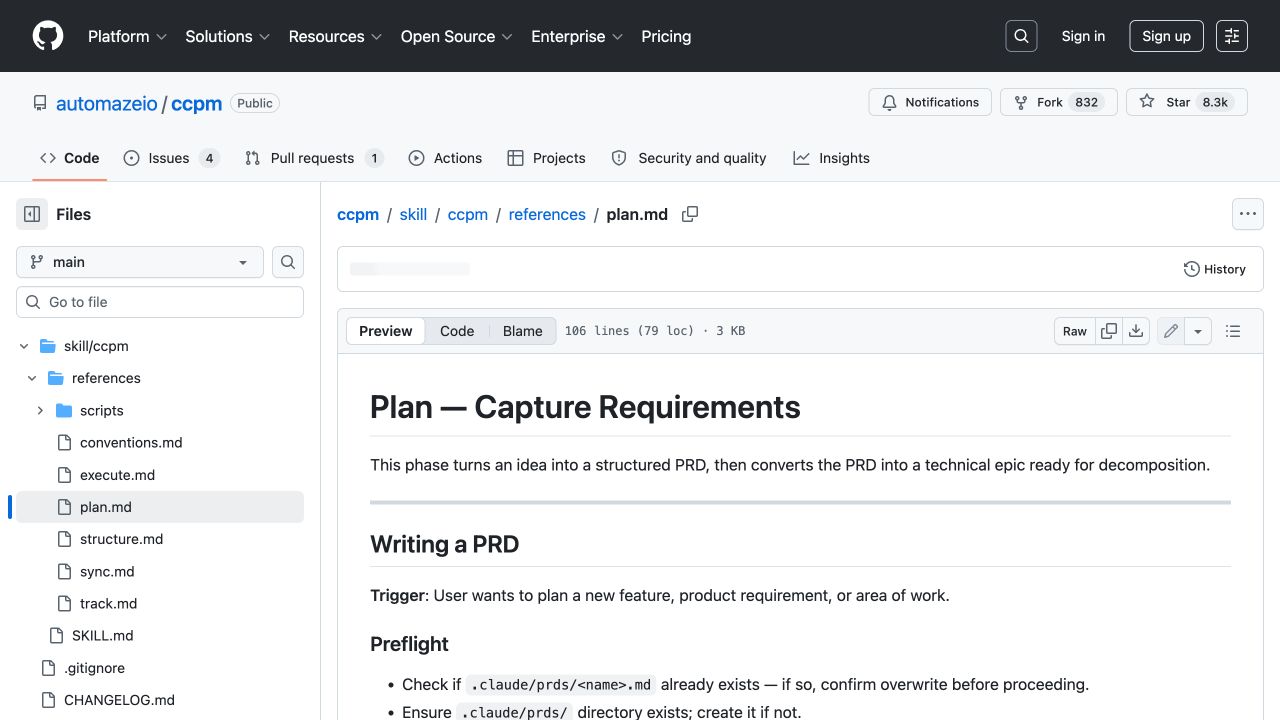Copy raw file contents icon

click(1109, 331)
